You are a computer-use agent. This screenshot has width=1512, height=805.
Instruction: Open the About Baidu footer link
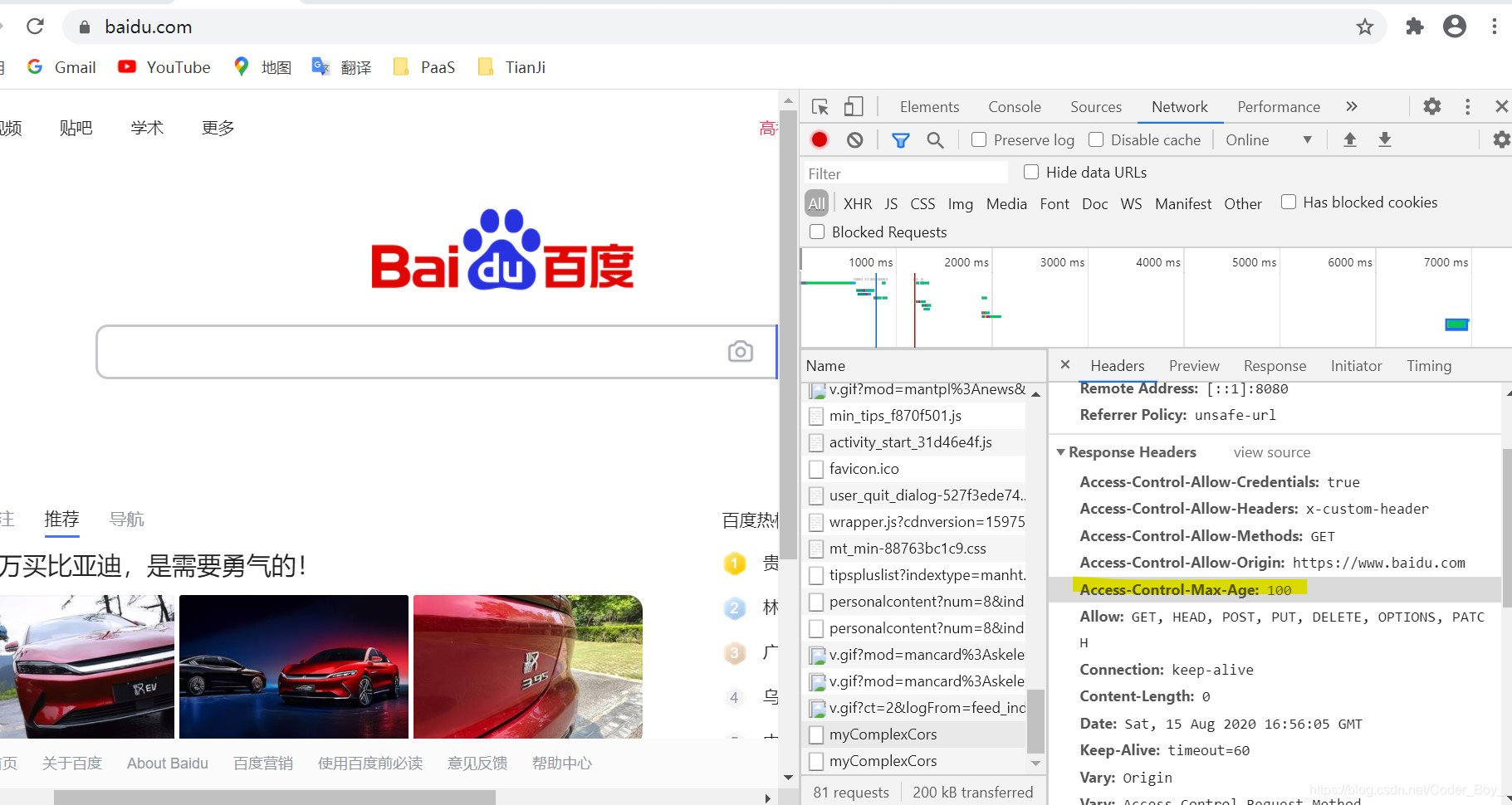168,763
